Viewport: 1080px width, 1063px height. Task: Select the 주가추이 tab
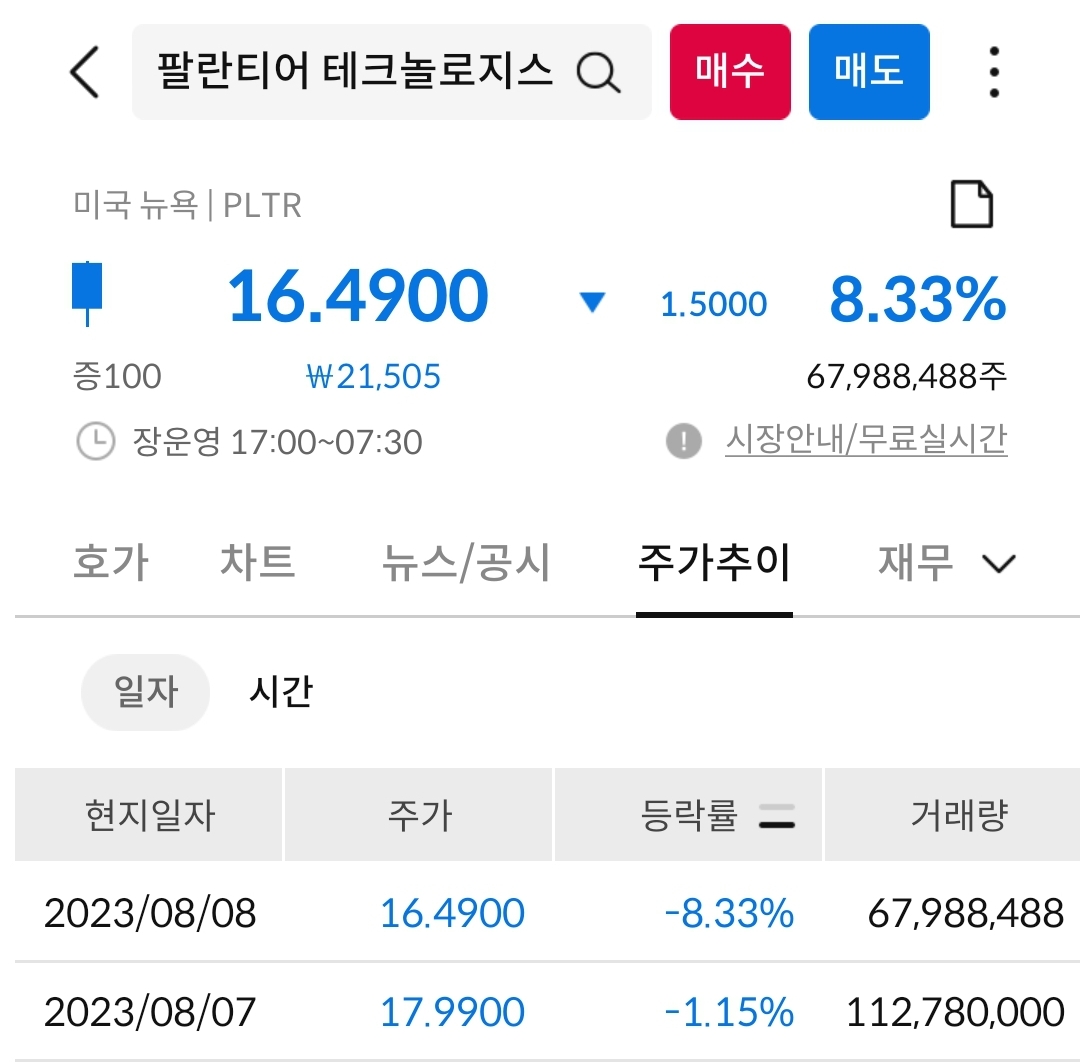tap(714, 562)
